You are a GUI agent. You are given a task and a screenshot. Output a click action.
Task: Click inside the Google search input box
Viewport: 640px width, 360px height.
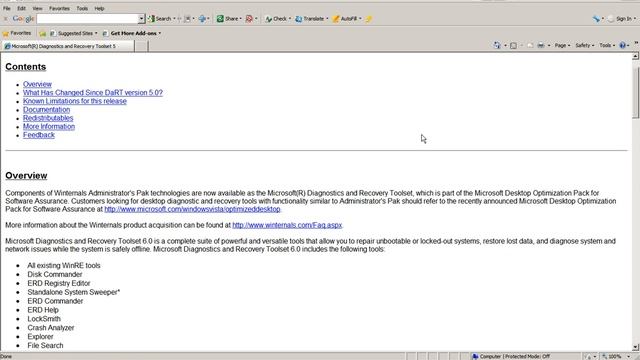click(x=87, y=19)
